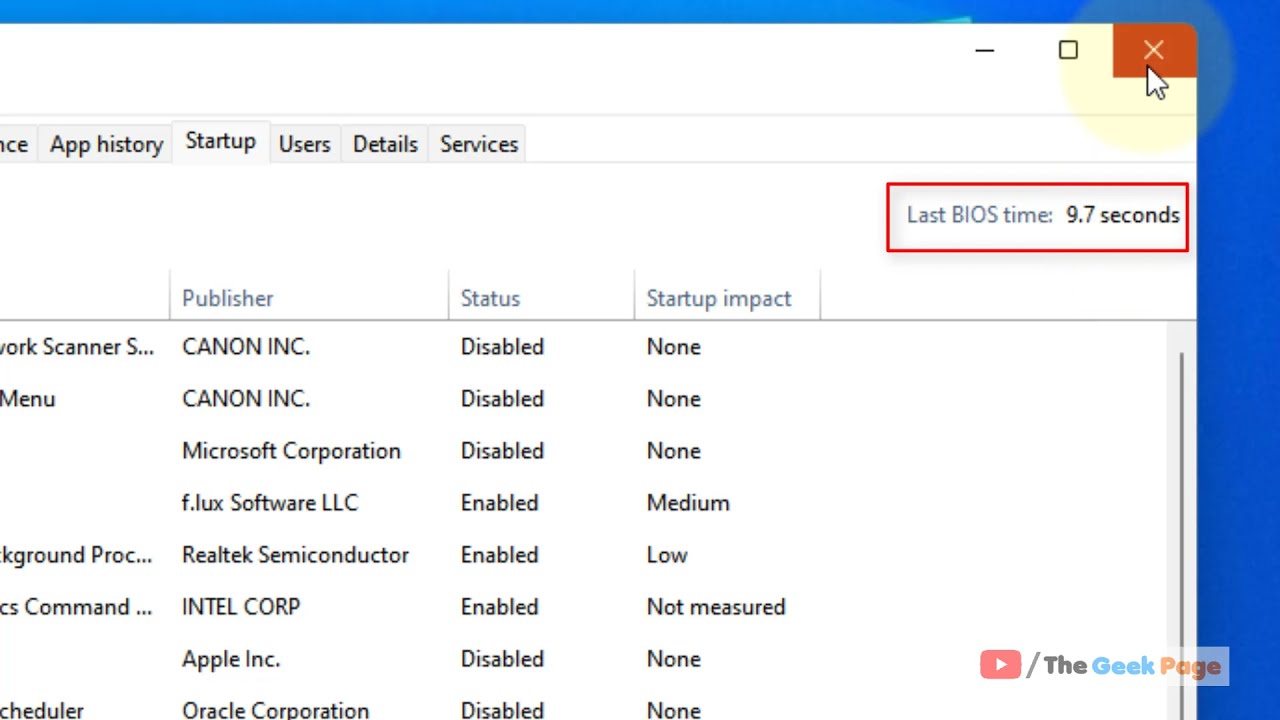Minimize the Task Manager window

(985, 50)
